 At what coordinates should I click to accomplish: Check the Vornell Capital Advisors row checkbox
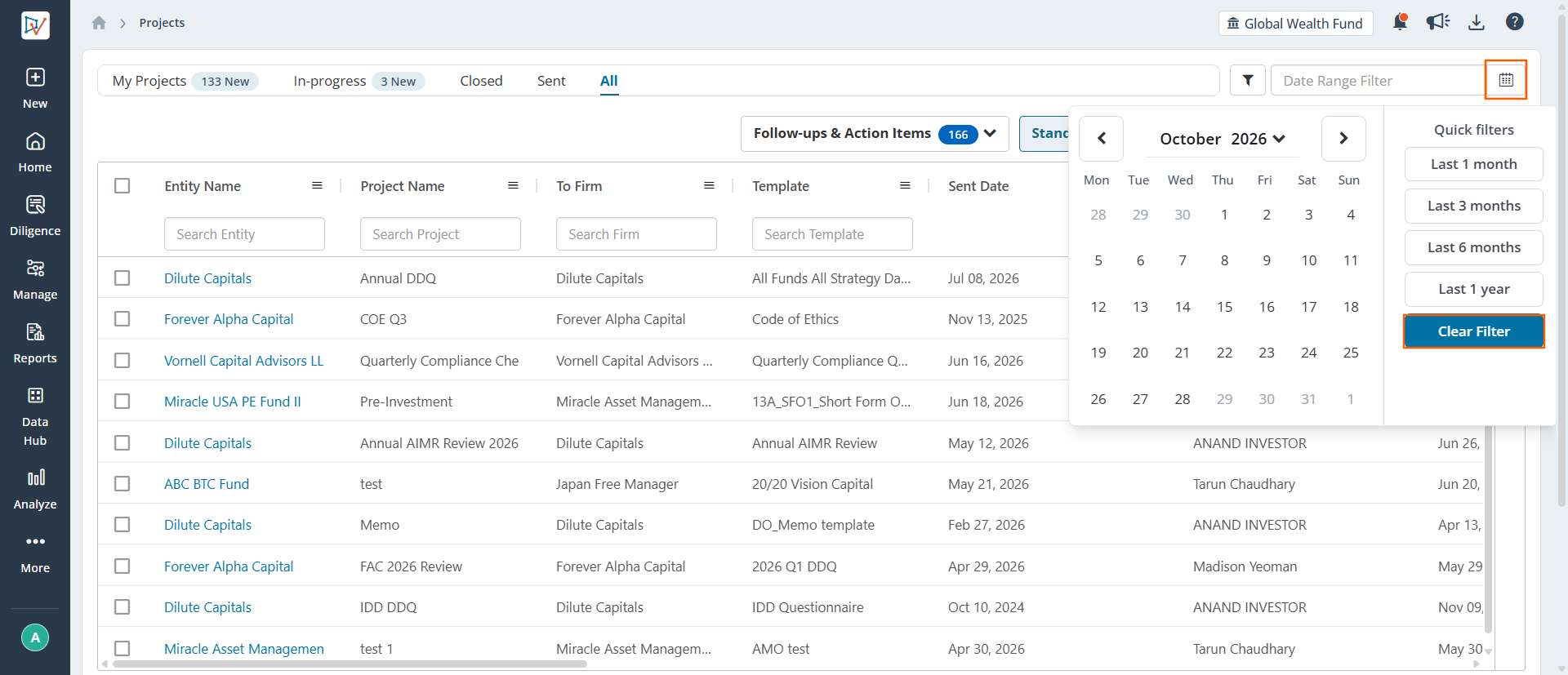(122, 361)
